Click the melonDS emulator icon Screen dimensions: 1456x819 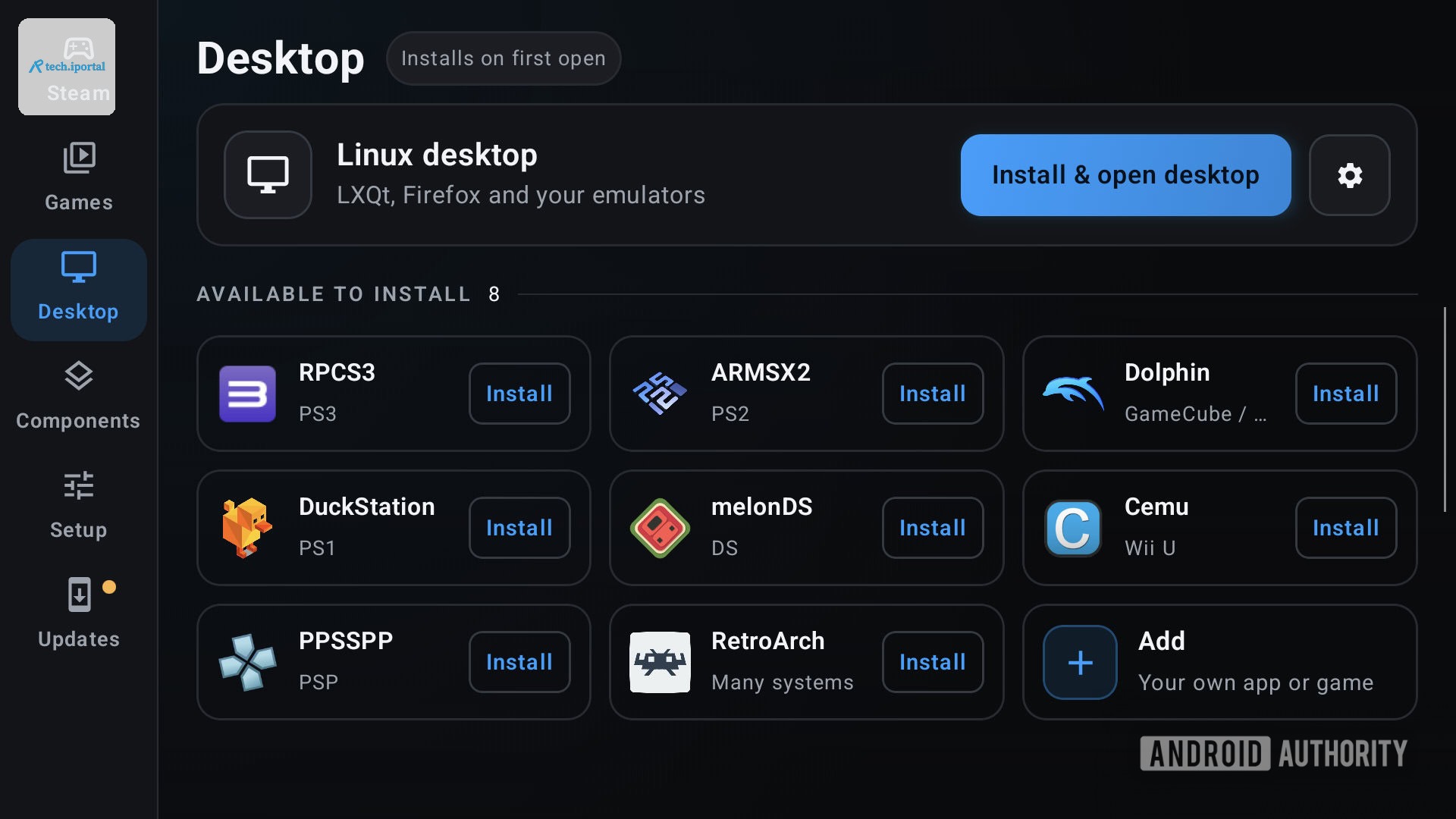660,528
